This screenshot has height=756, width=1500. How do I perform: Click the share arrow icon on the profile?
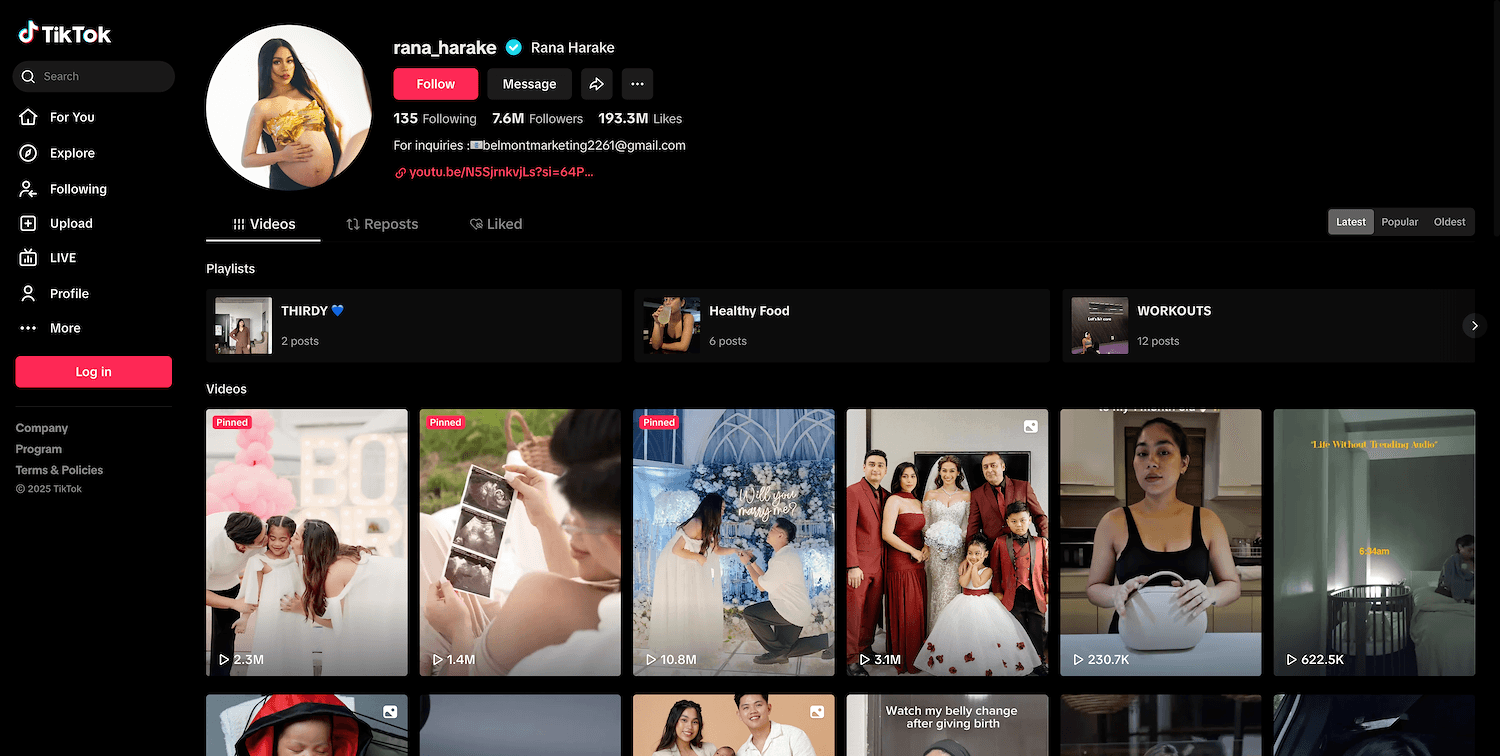[596, 84]
